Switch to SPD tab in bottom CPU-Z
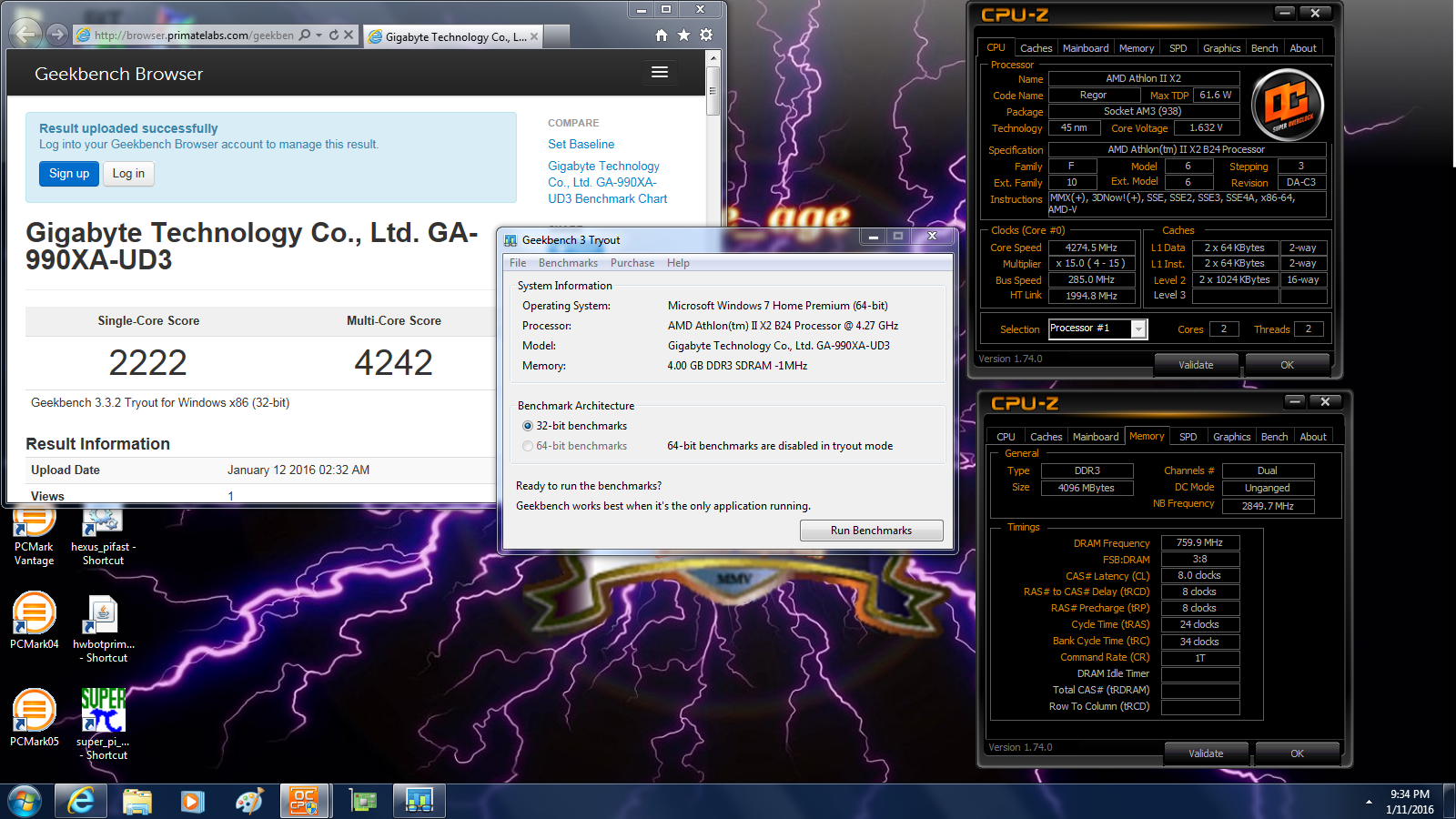The height and width of the screenshot is (819, 1456). pyautogui.click(x=1188, y=437)
